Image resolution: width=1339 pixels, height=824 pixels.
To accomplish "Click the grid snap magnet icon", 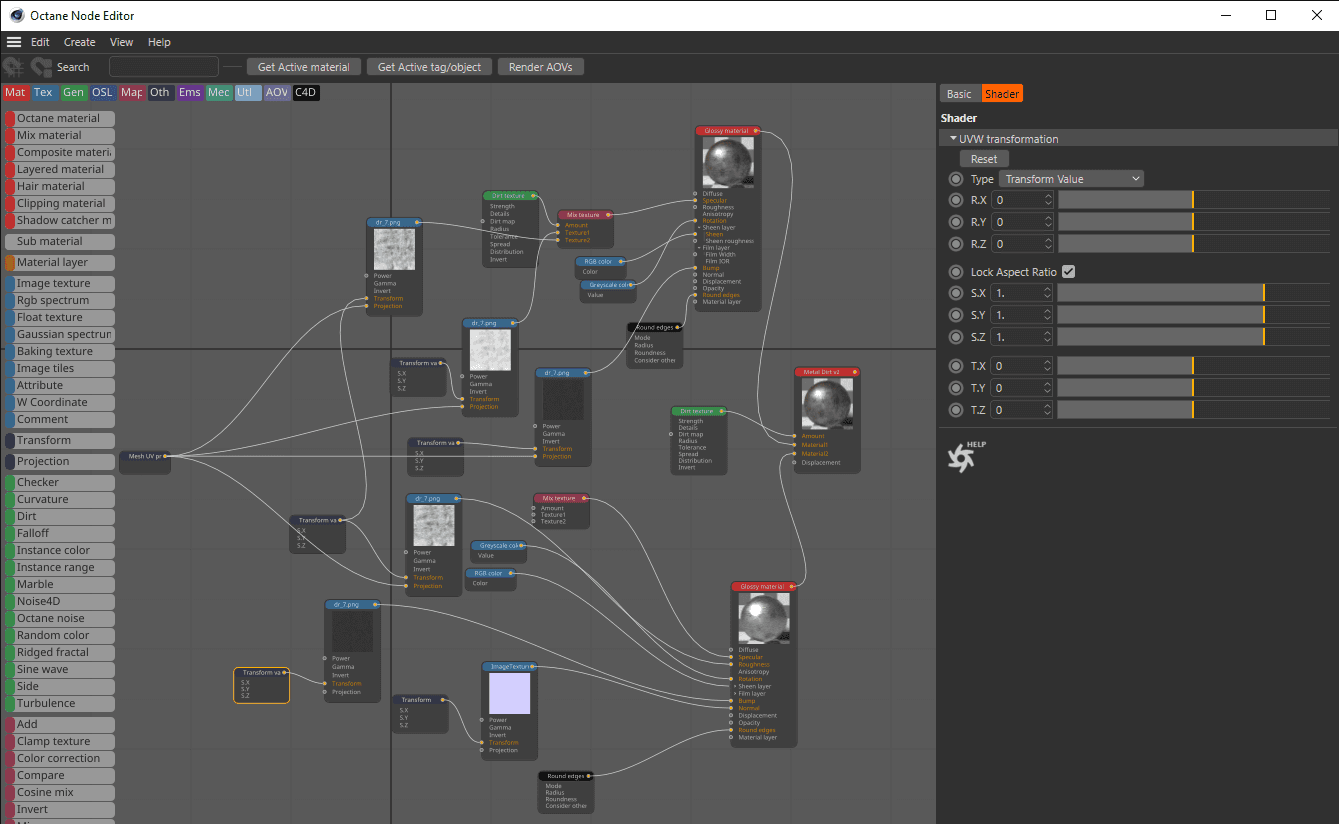I will coord(14,67).
